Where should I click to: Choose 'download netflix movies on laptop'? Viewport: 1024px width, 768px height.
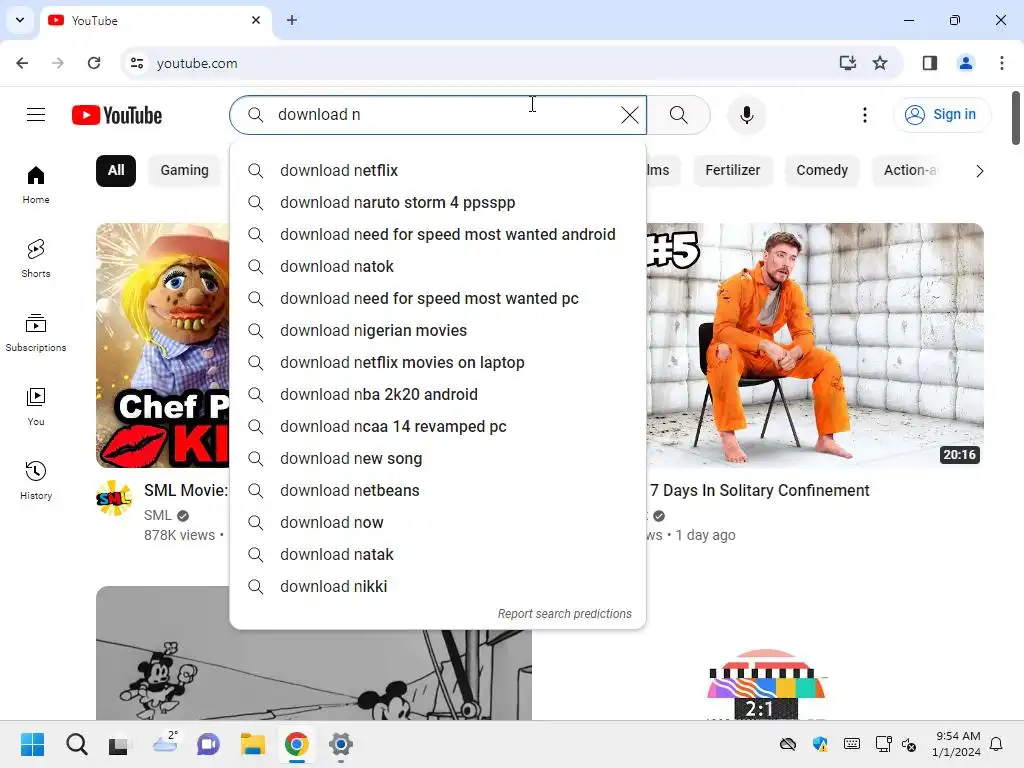pos(438,362)
